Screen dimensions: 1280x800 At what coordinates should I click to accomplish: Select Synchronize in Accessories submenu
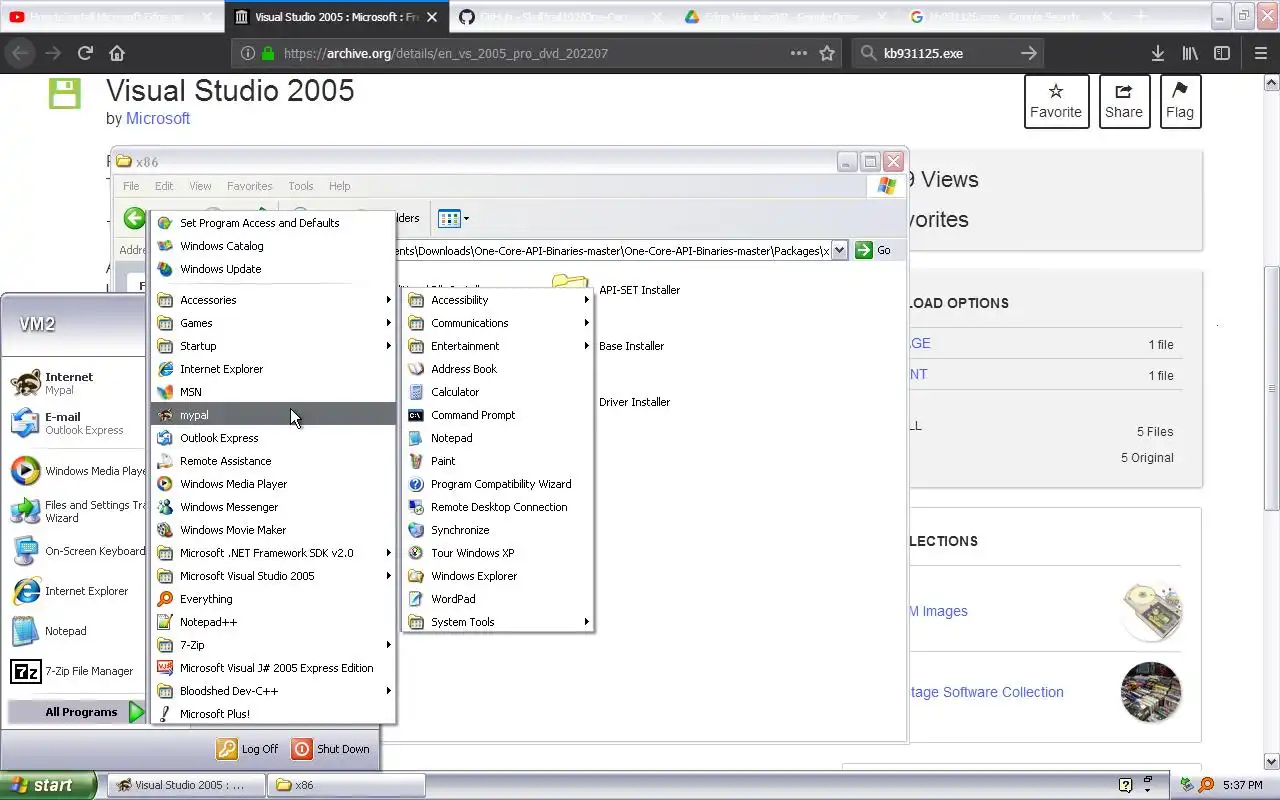click(x=498, y=530)
